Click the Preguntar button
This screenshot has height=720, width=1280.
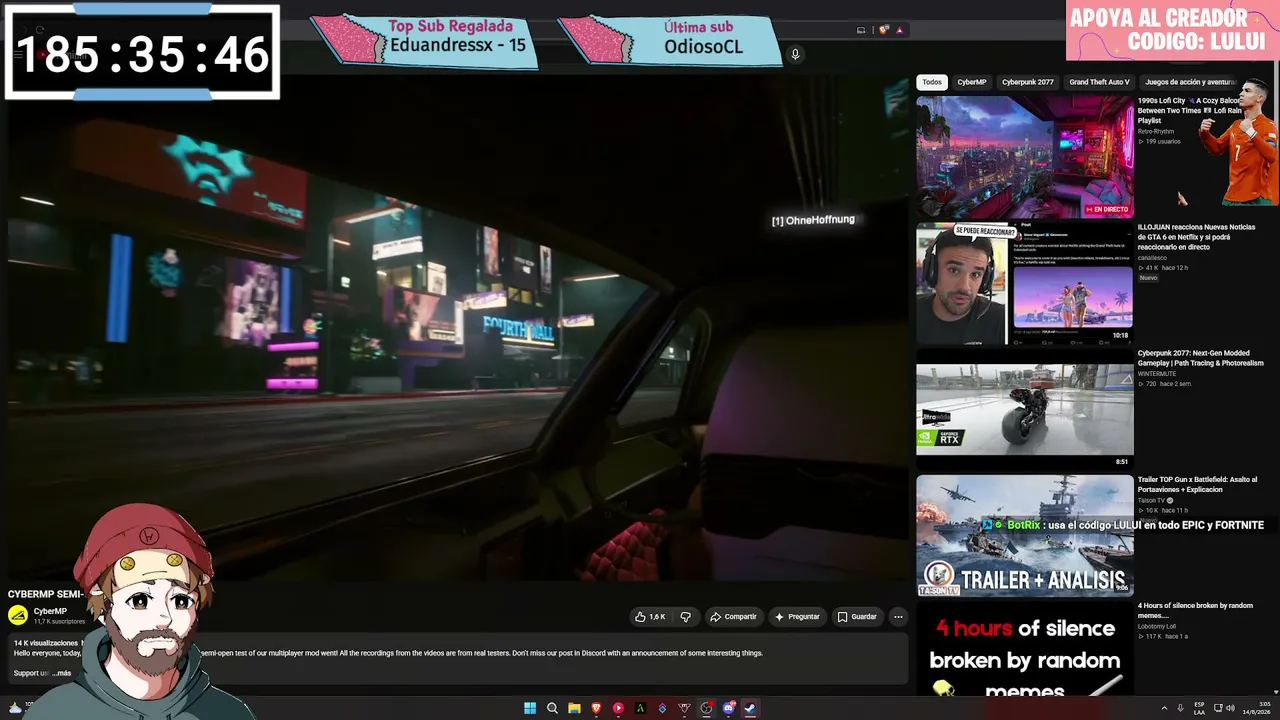click(797, 617)
